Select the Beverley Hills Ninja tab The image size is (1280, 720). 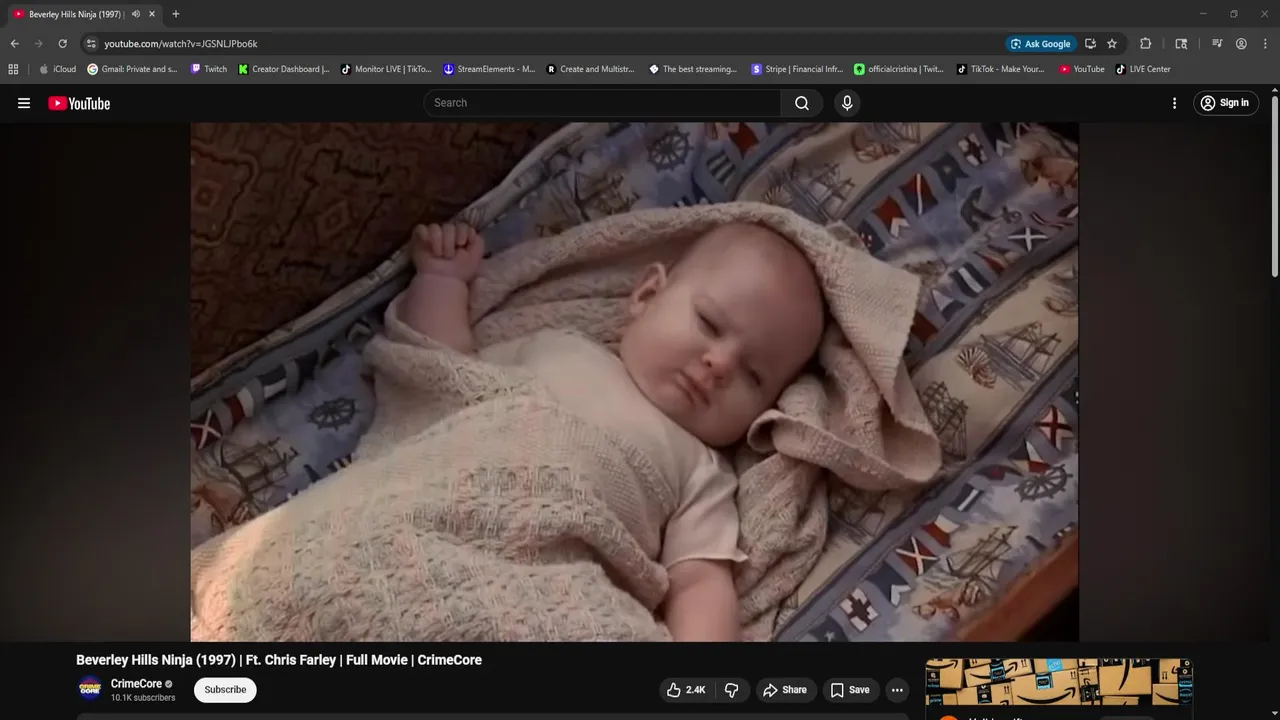pos(76,14)
